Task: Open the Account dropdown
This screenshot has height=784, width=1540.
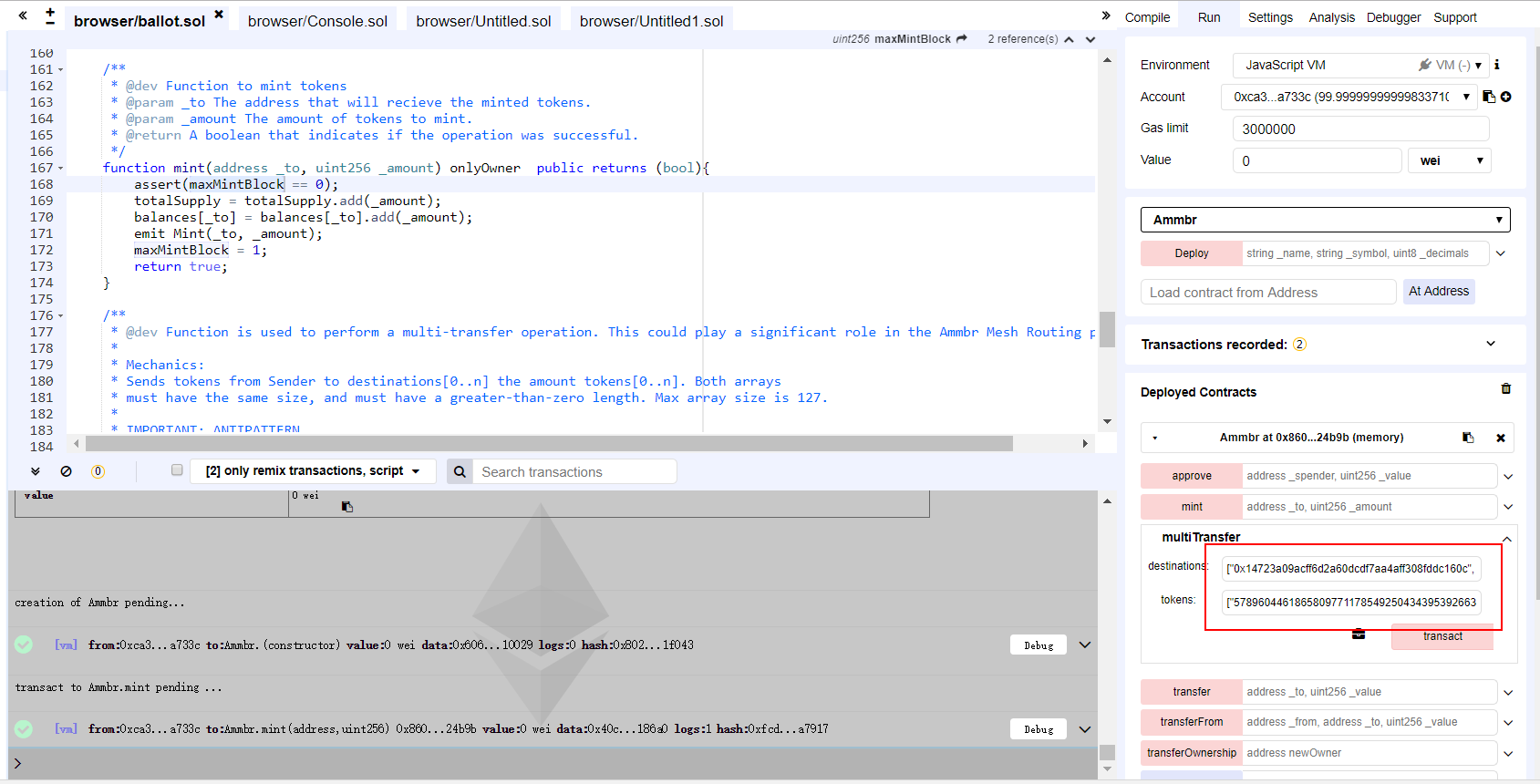Action: 1349,97
